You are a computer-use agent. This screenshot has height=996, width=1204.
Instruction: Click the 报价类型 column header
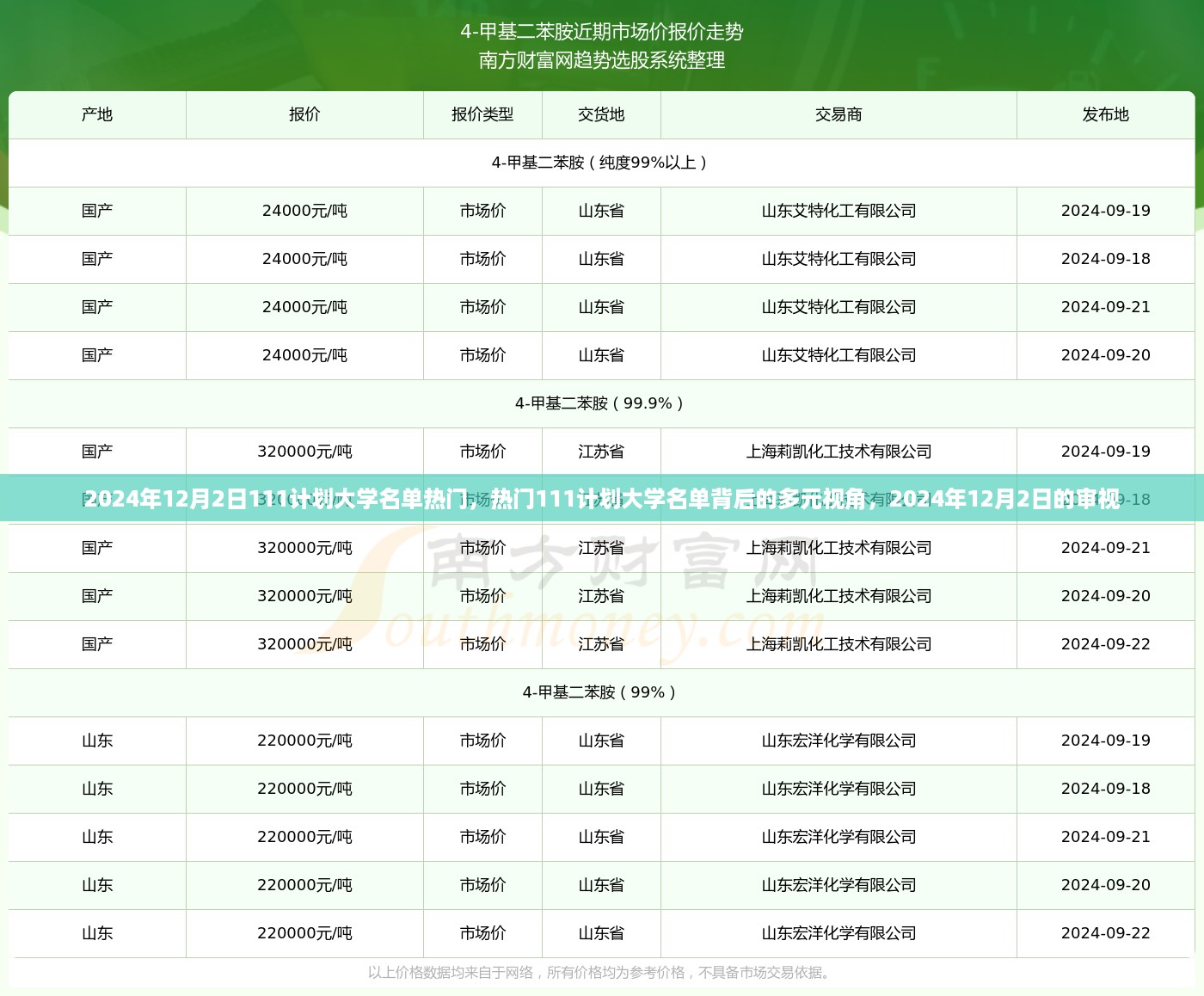pyautogui.click(x=482, y=114)
